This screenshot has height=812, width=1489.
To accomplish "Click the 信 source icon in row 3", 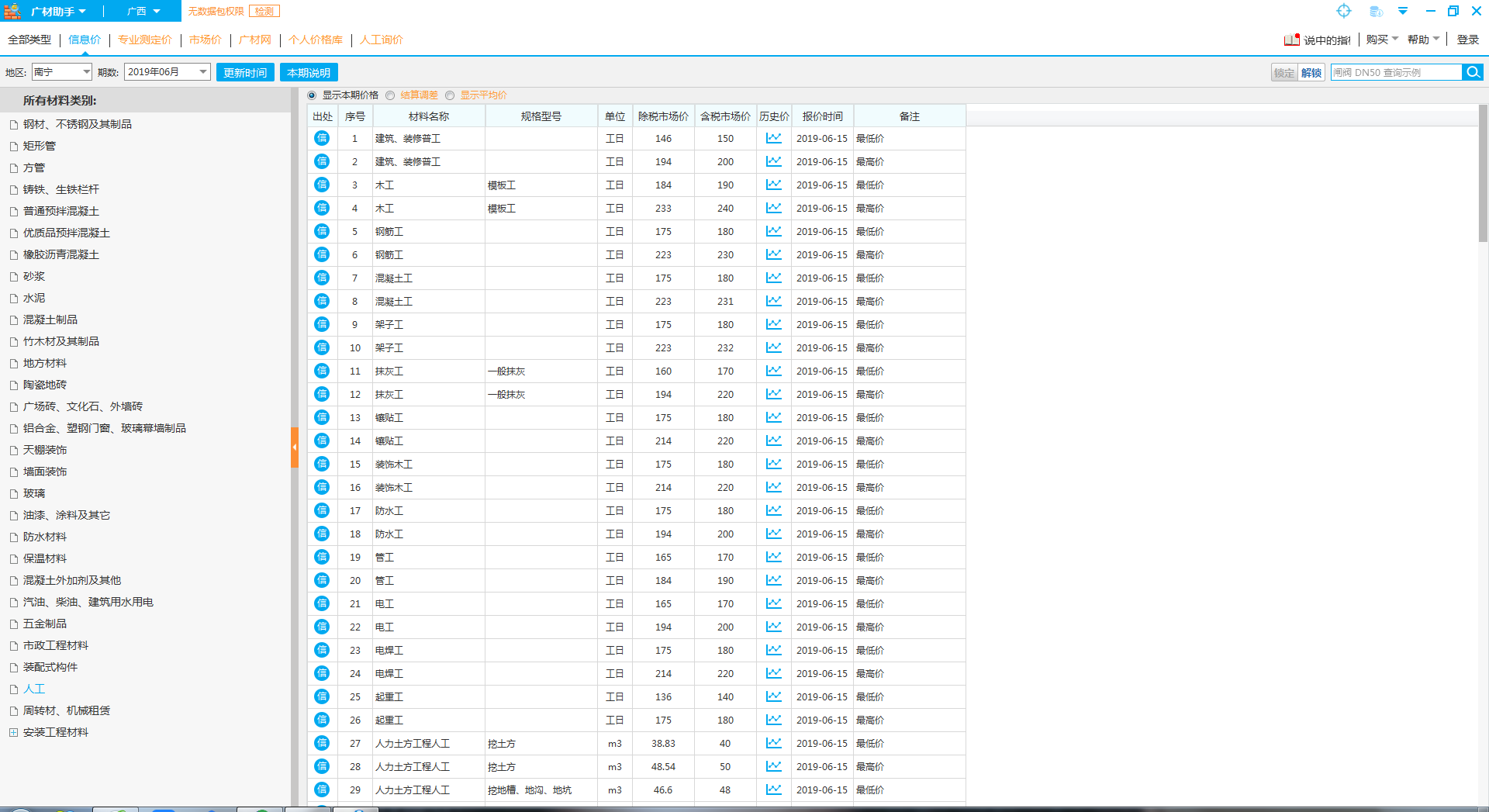I will click(x=322, y=185).
